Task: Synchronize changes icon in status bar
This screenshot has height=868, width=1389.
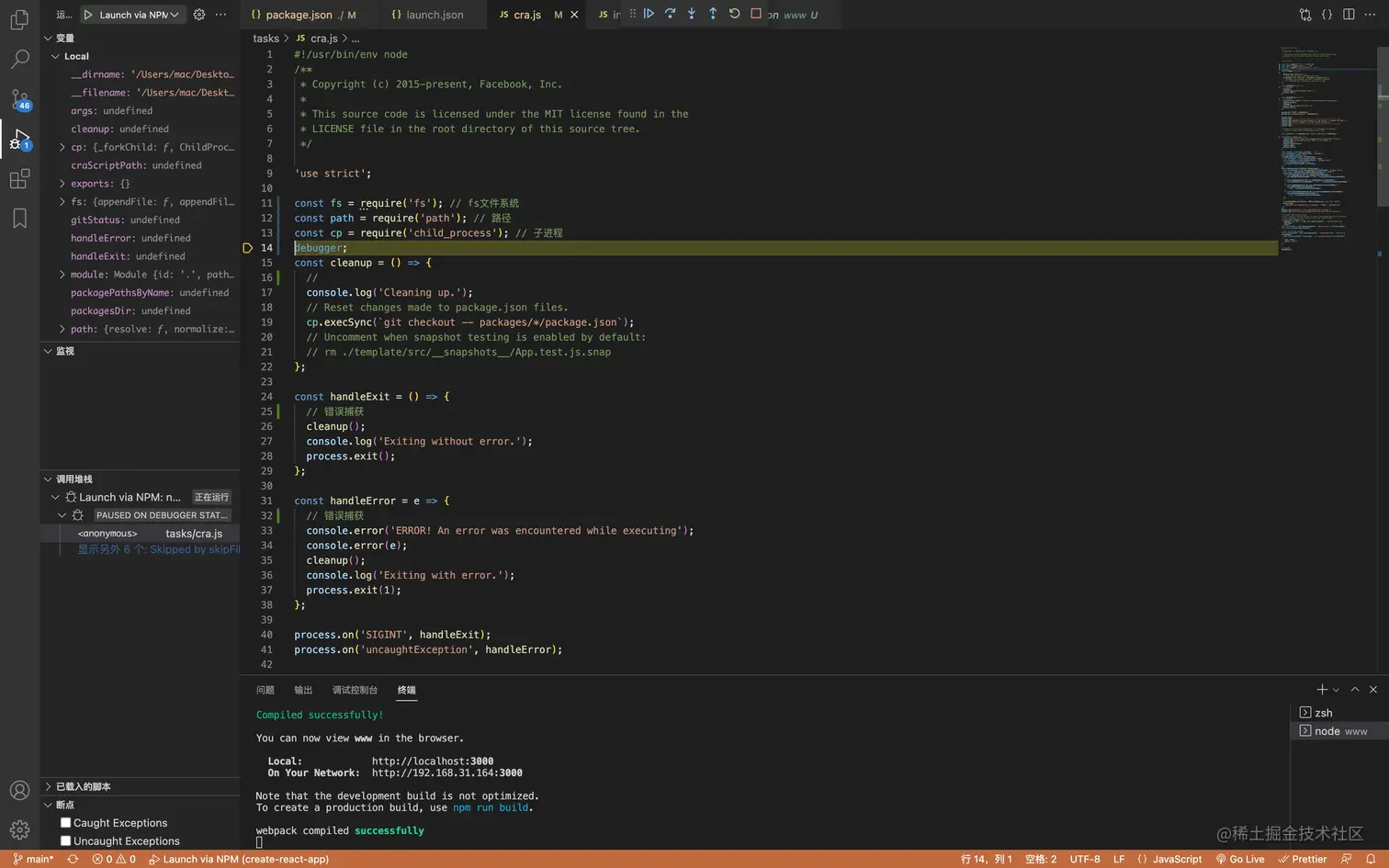Action: pos(73,859)
